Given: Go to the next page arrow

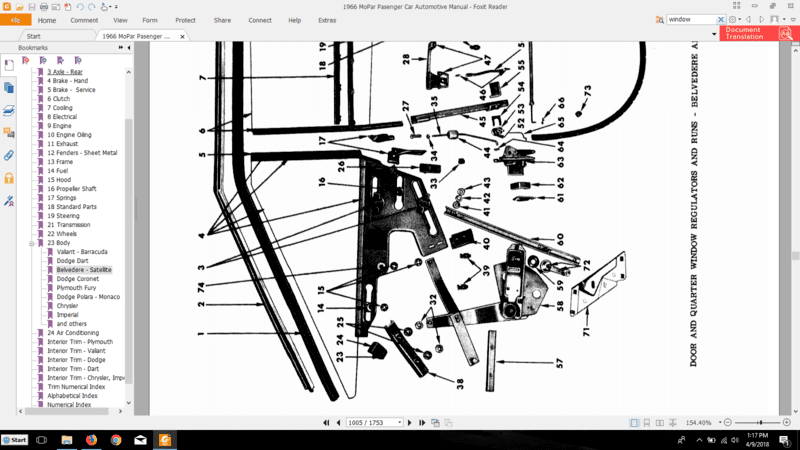Looking at the screenshot, I should (410, 423).
